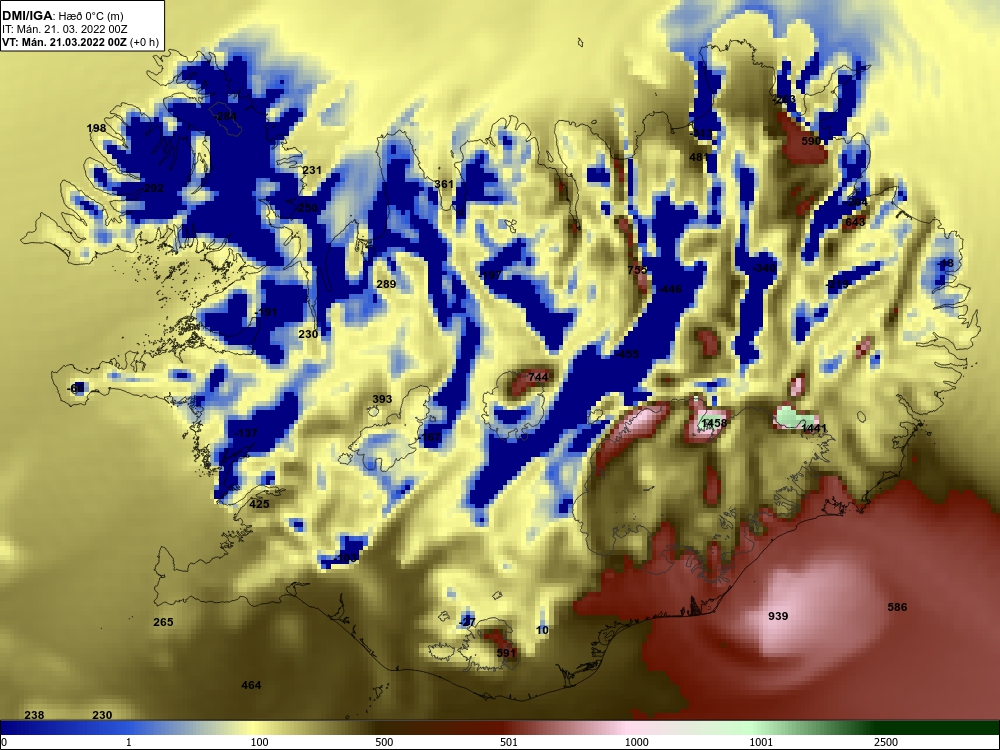1000x750 pixels.
Task: Click the 425 value label
Action: (259, 504)
